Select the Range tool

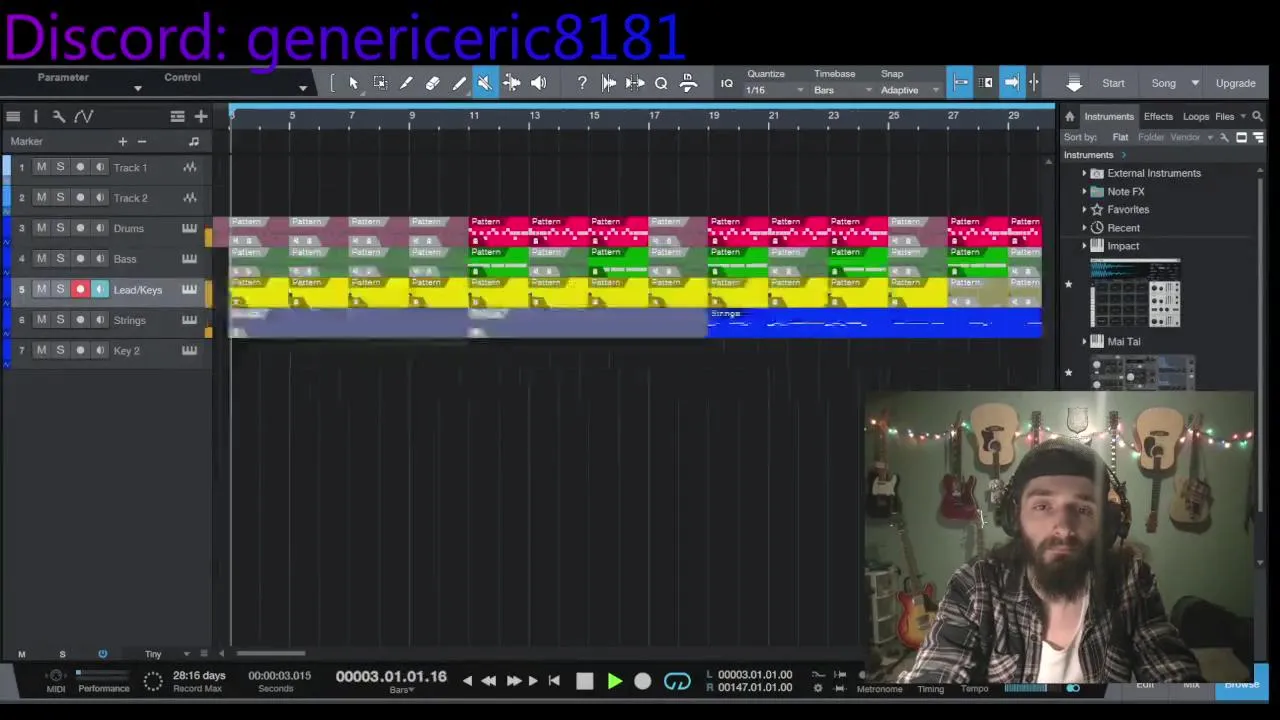point(380,84)
